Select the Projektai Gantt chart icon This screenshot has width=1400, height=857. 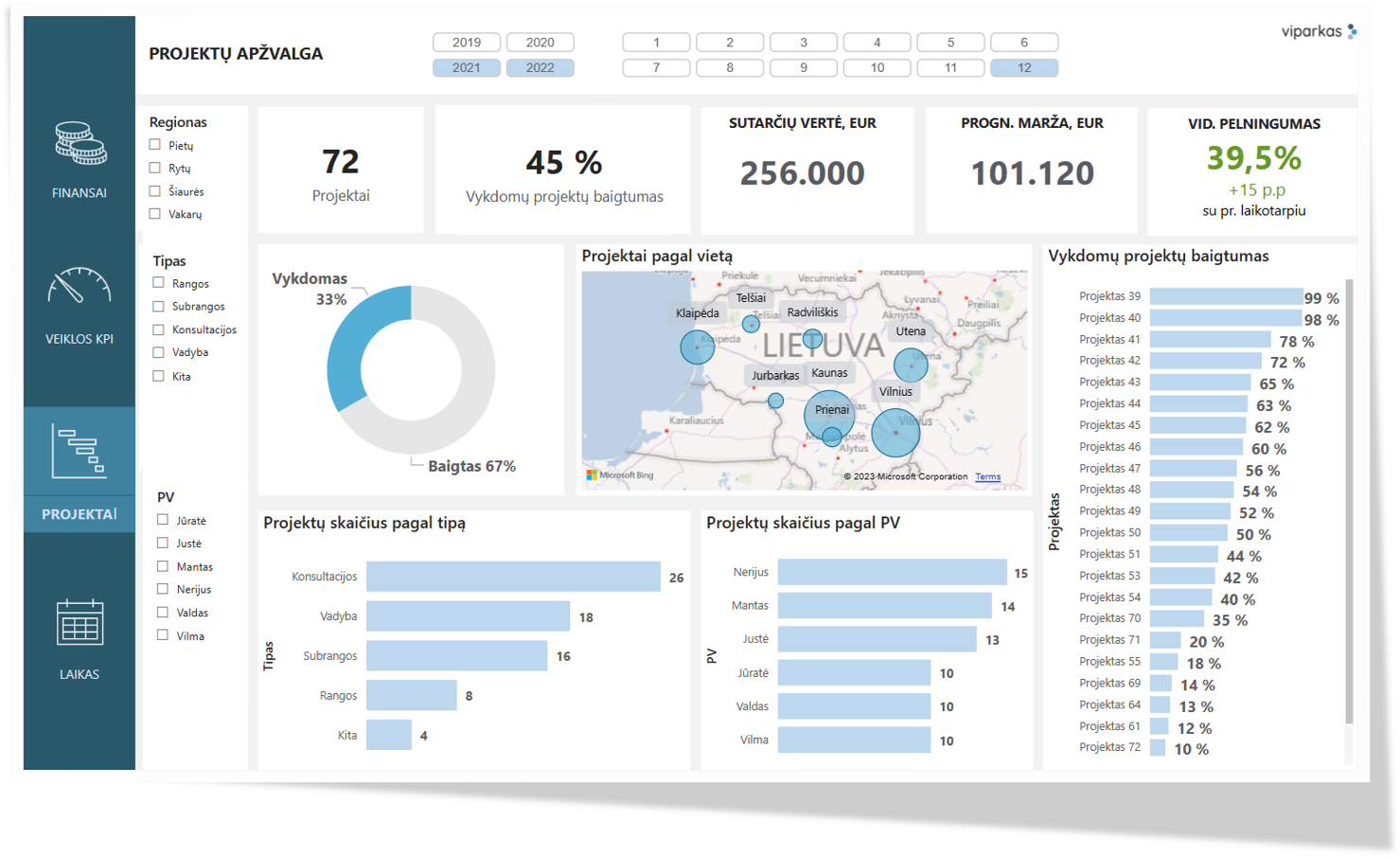(x=80, y=452)
